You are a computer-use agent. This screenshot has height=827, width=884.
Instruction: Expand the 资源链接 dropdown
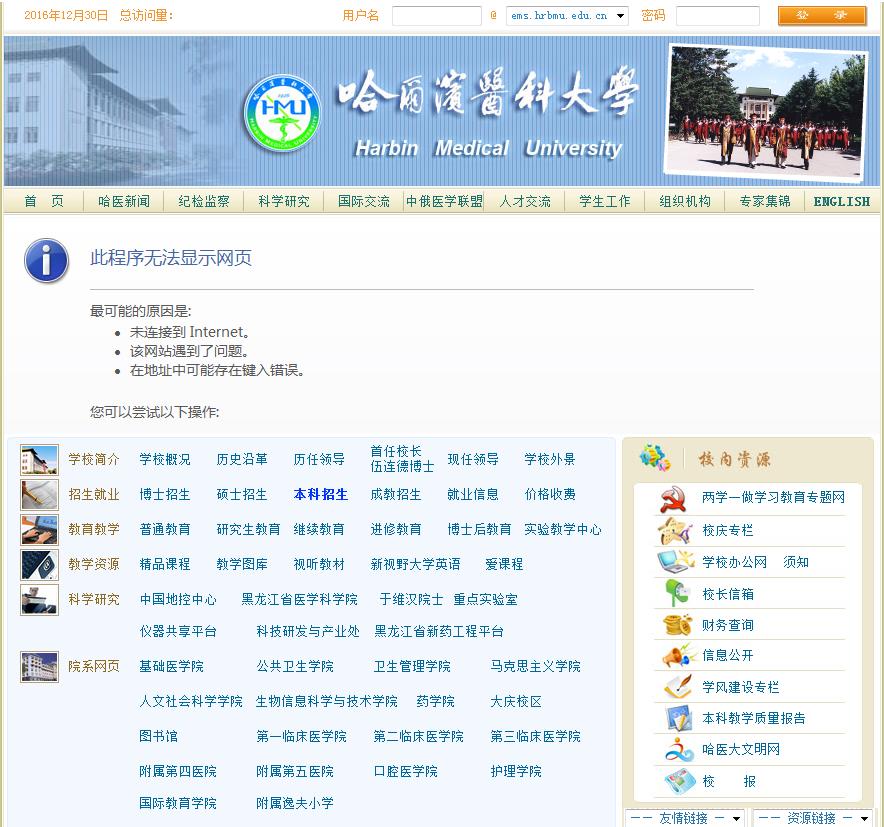(812, 818)
